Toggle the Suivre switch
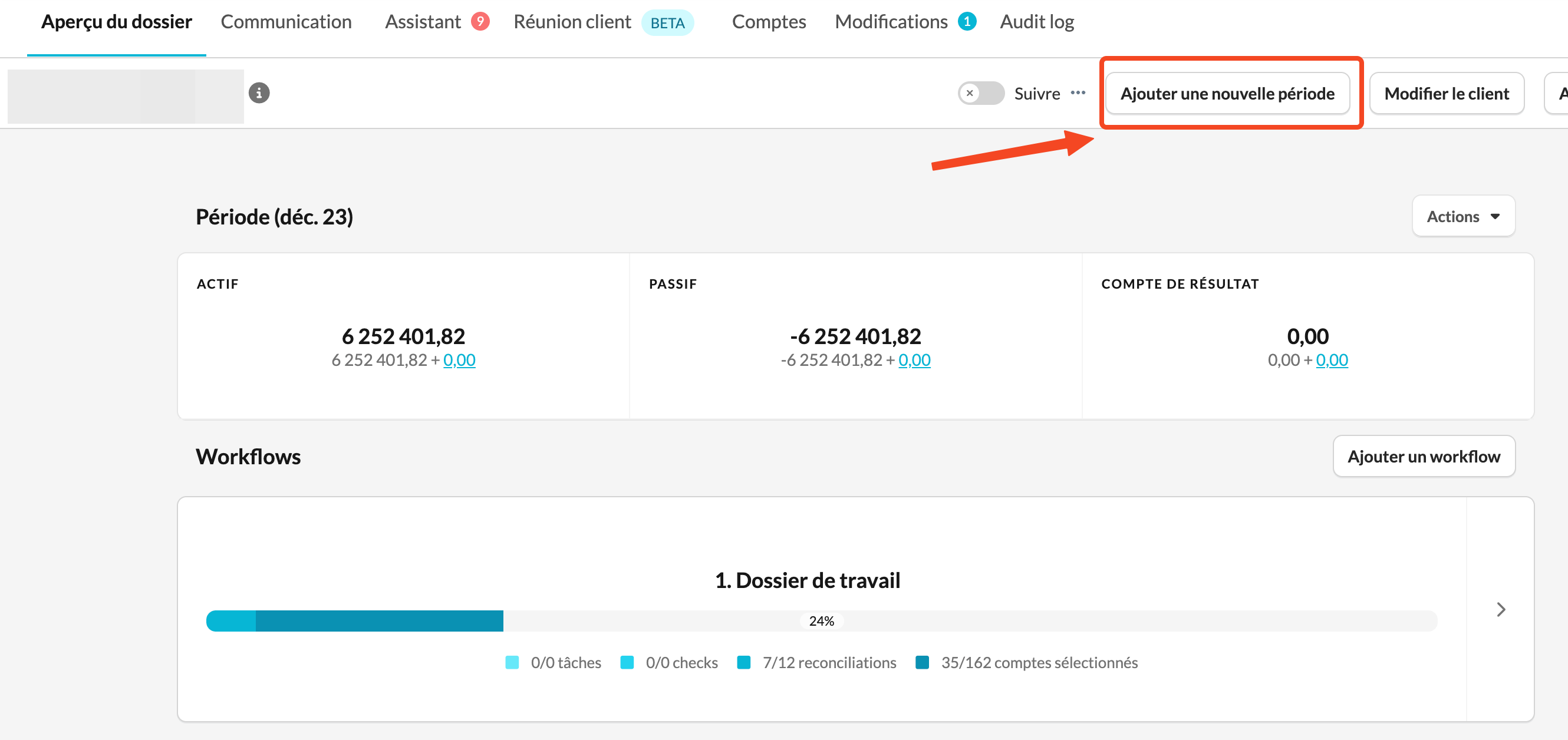The image size is (1568, 740). (x=981, y=93)
